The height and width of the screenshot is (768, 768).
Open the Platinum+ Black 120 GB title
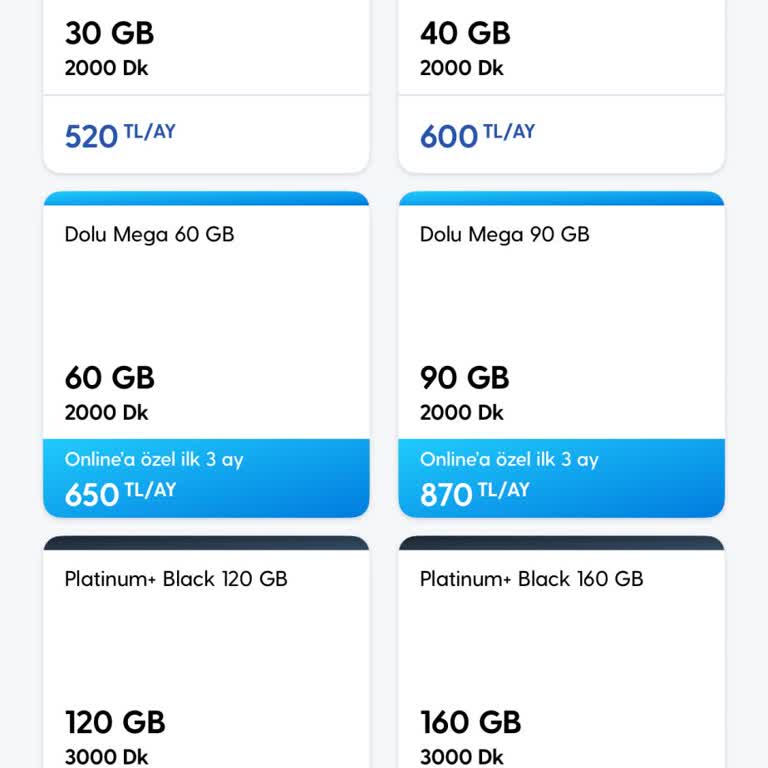[176, 578]
